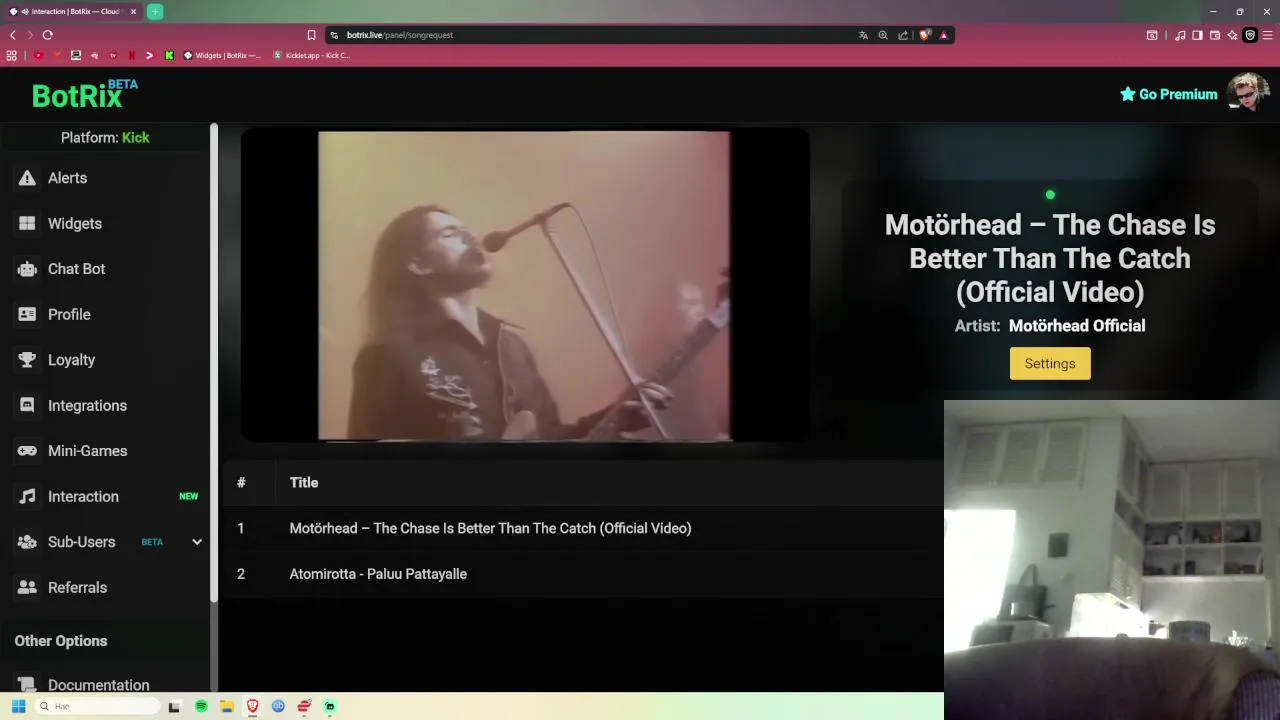1280x720 pixels.
Task: Switch to the Interaction BotRix browser tab
Action: pos(73,12)
